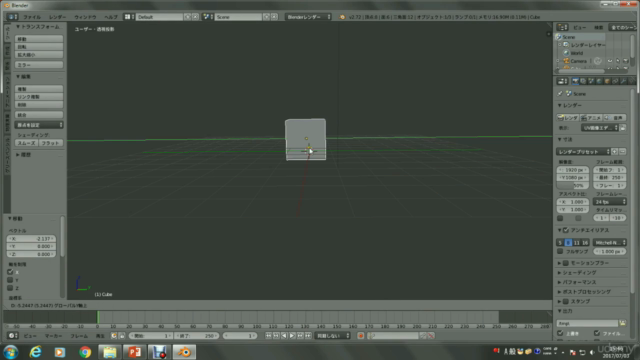Open the UV画像エディター display dropdown

[x=600, y=128]
